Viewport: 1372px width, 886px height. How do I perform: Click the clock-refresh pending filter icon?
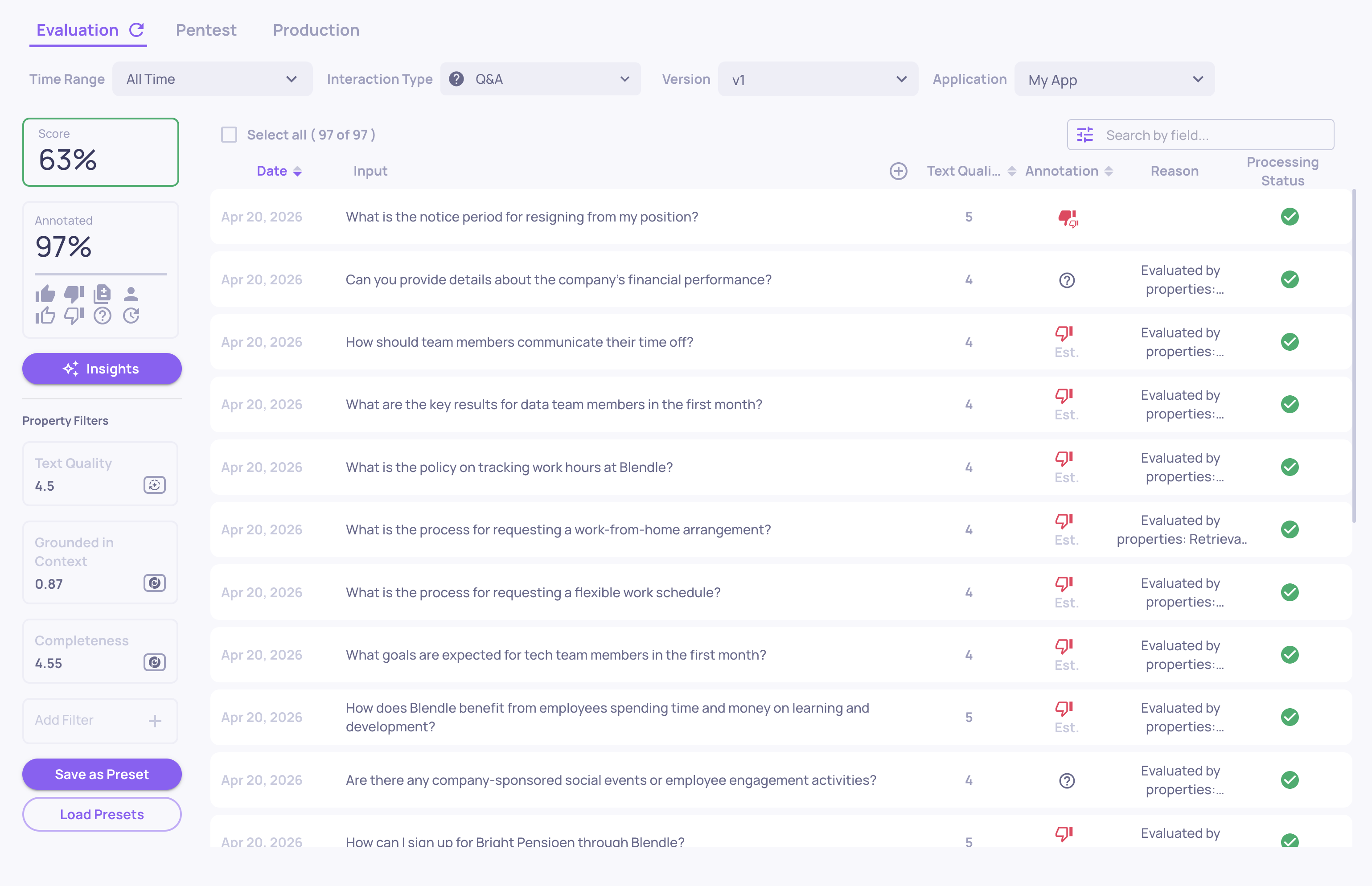(x=131, y=315)
